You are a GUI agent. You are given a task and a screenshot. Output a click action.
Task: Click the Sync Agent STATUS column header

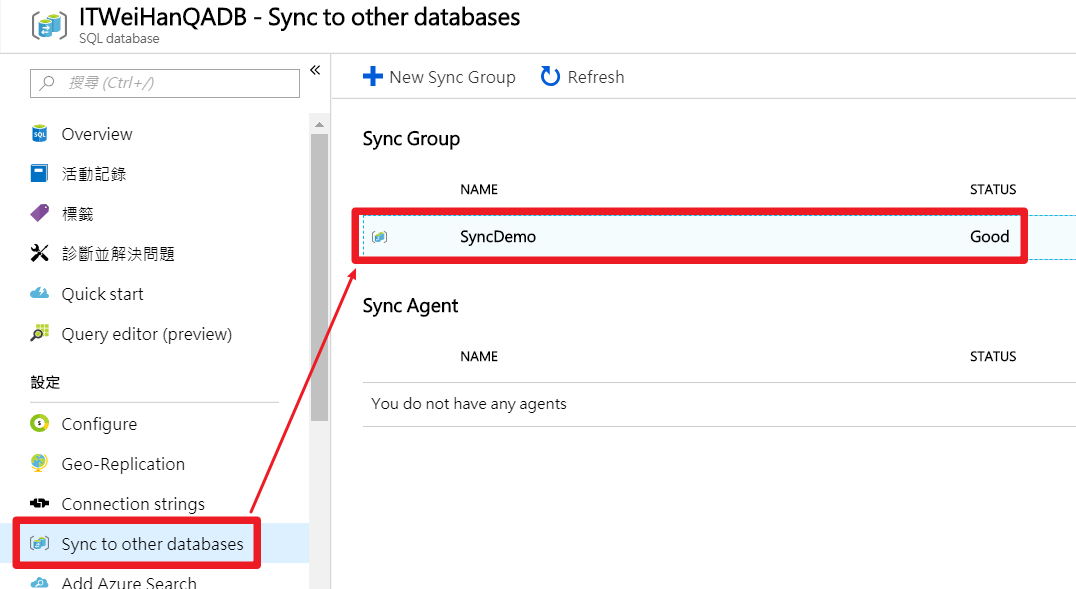pos(993,356)
